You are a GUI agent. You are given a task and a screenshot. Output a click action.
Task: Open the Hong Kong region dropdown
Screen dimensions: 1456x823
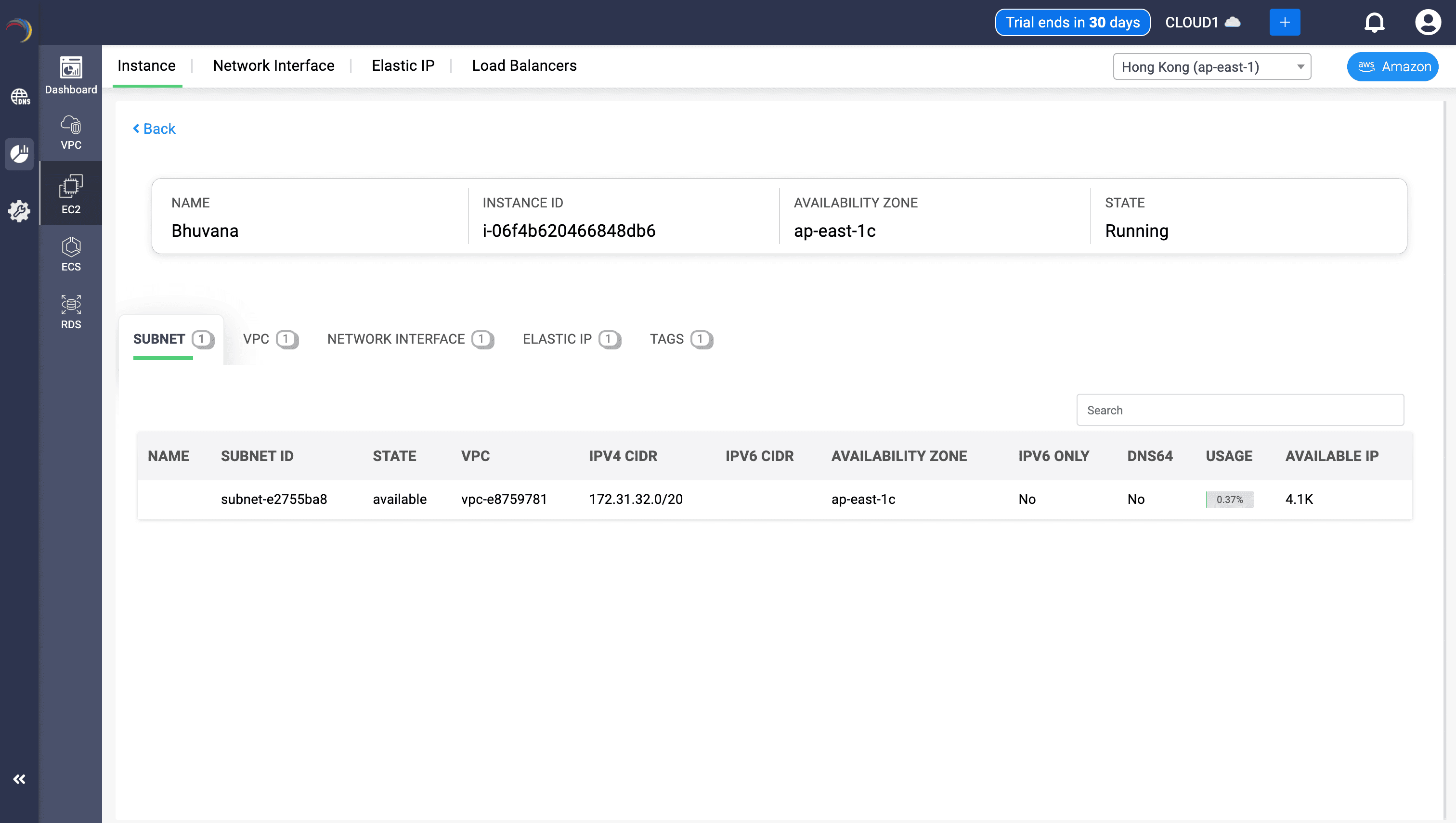[x=1212, y=67]
